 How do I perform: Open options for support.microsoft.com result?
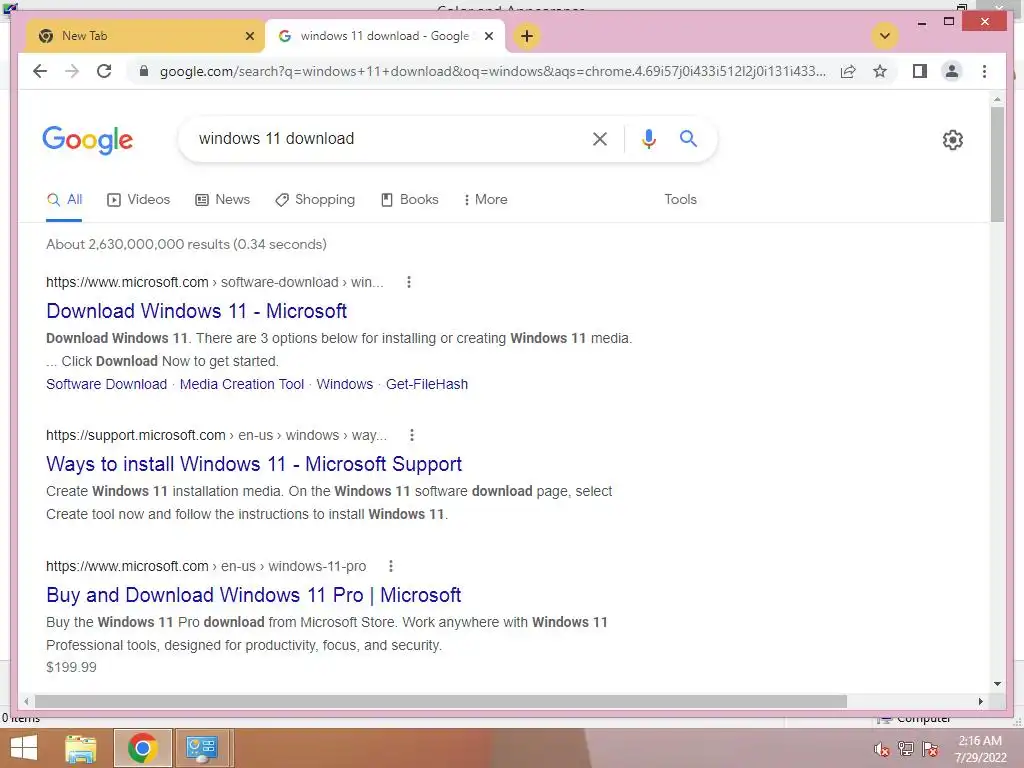[x=411, y=435]
